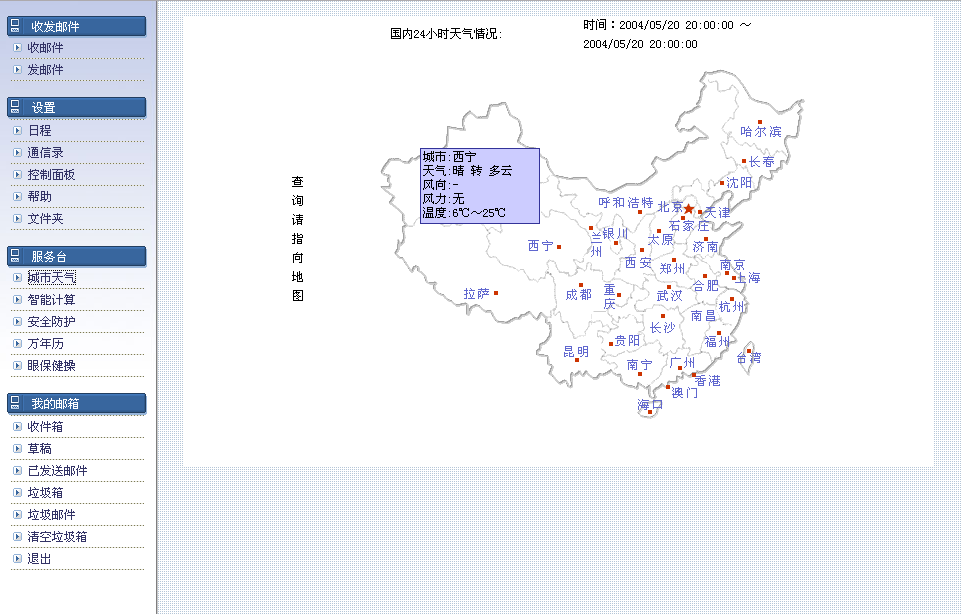Open the 通信录 menu item
Screen dimensions: 961x614
(x=45, y=153)
